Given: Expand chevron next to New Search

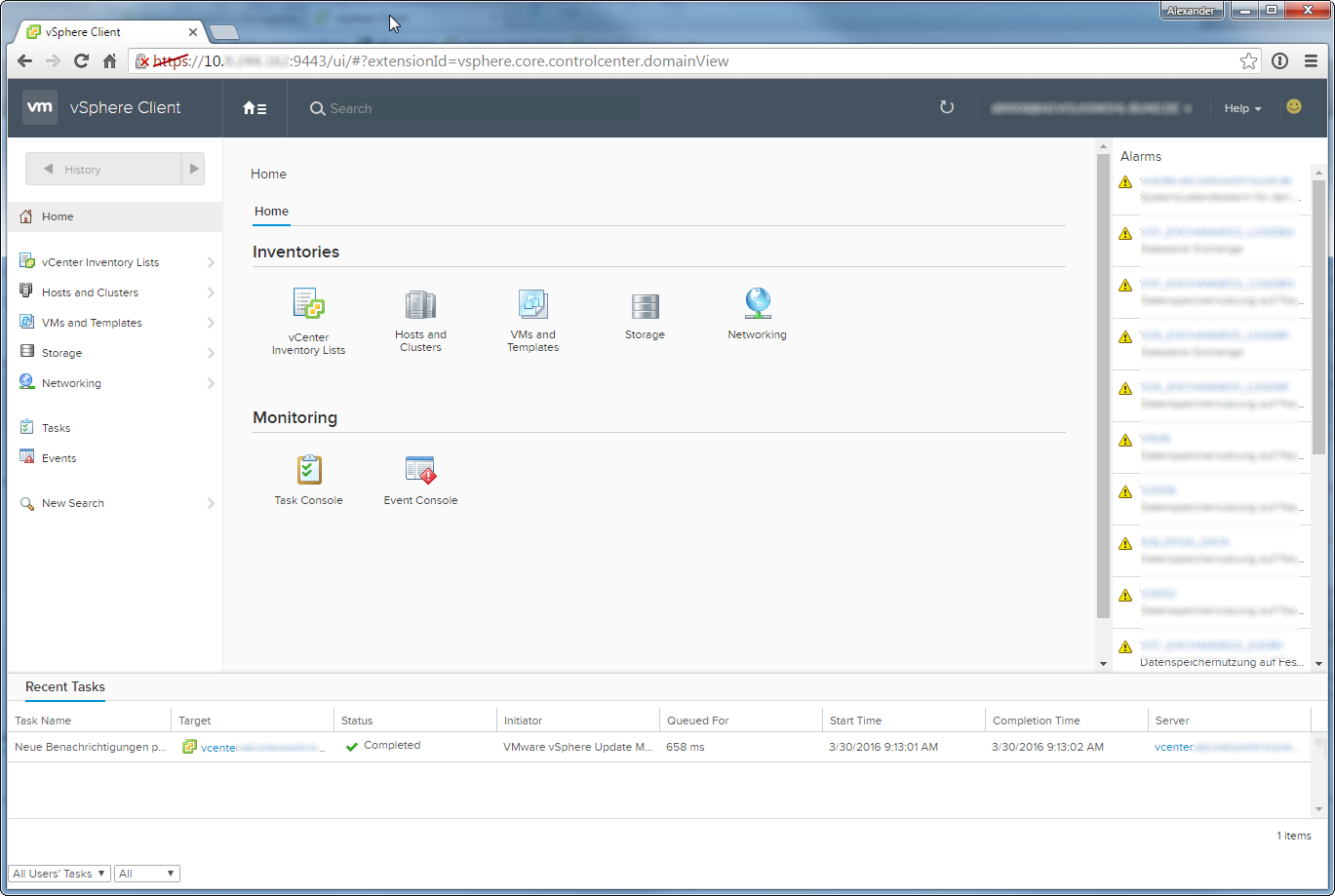Looking at the screenshot, I should (x=211, y=503).
